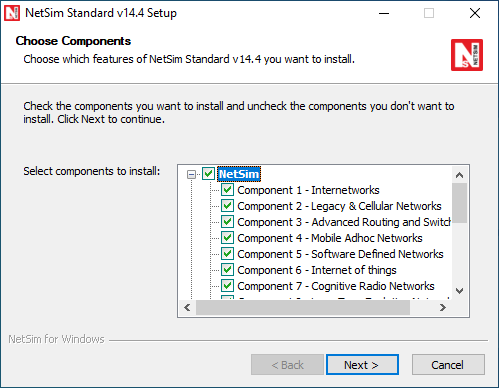Select Component 4 - Mobile Adhoc Networks label

point(330,238)
